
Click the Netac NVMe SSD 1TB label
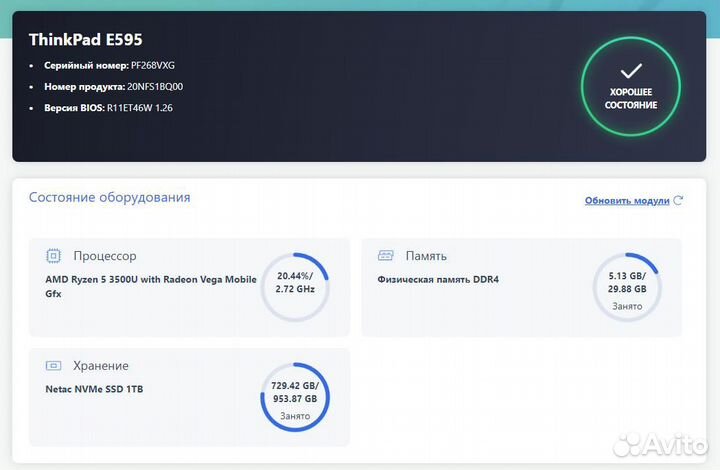pyautogui.click(x=99, y=389)
